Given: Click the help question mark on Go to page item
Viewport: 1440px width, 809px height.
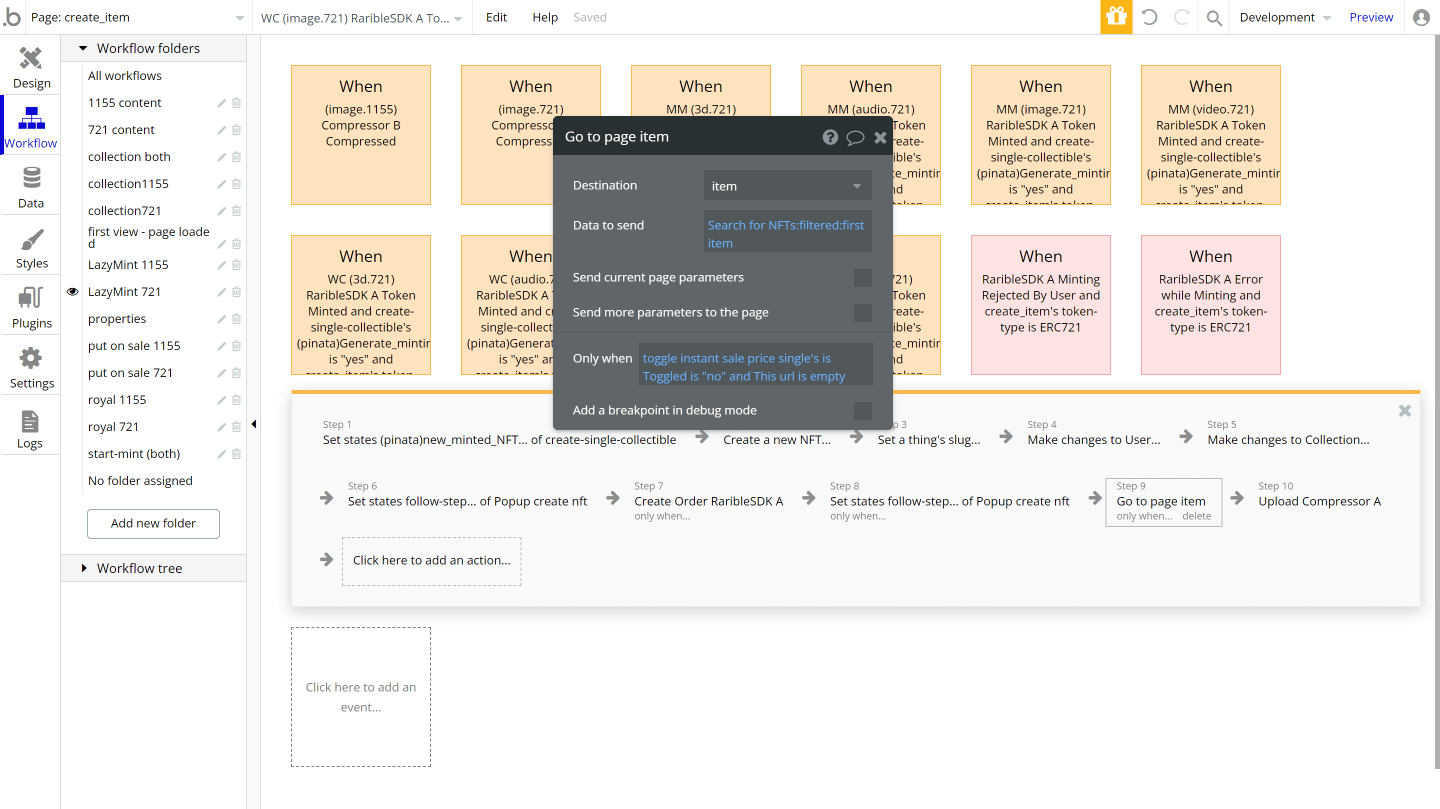Looking at the screenshot, I should pos(830,137).
